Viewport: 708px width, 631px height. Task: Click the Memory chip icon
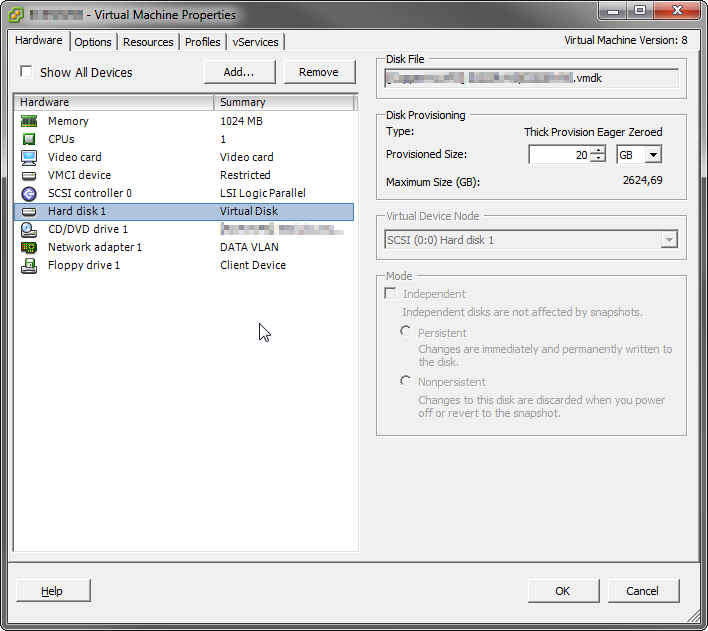click(29, 121)
